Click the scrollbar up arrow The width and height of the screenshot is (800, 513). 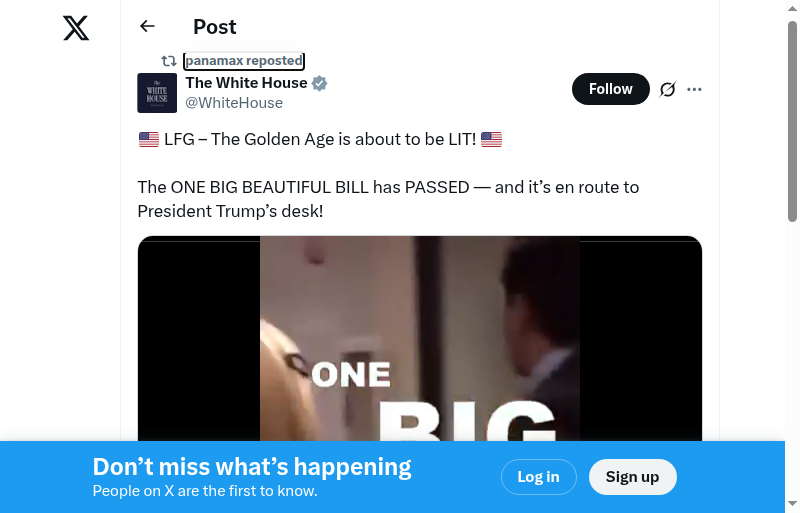point(792,9)
